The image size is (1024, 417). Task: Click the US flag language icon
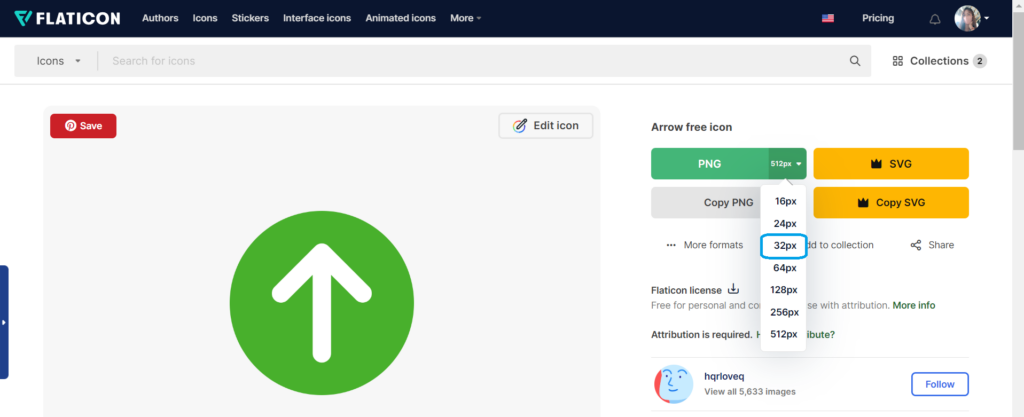pos(828,19)
